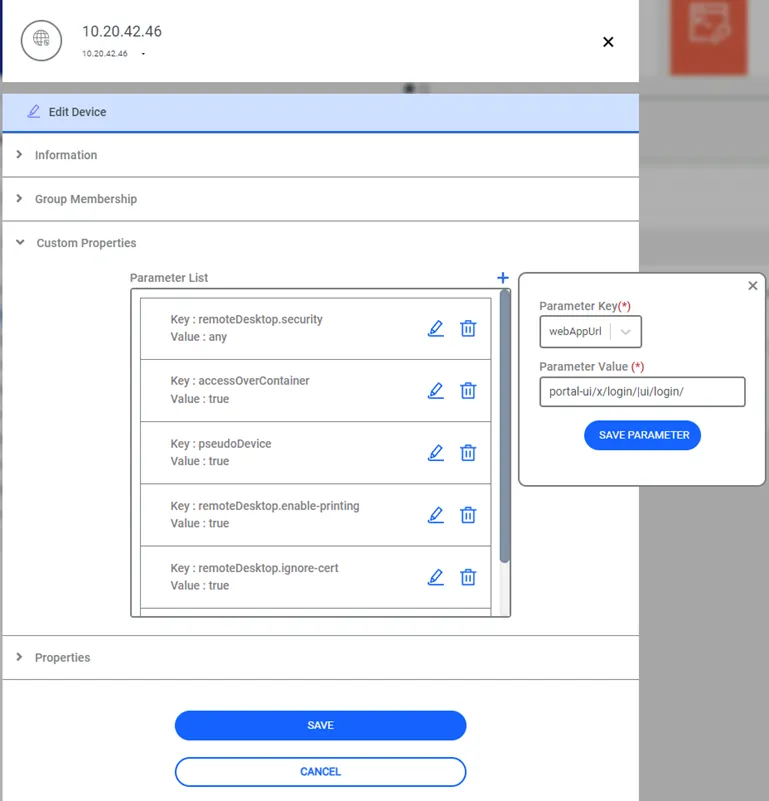
Task: Select the 10.20.42.46 device title
Action: (x=122, y=32)
